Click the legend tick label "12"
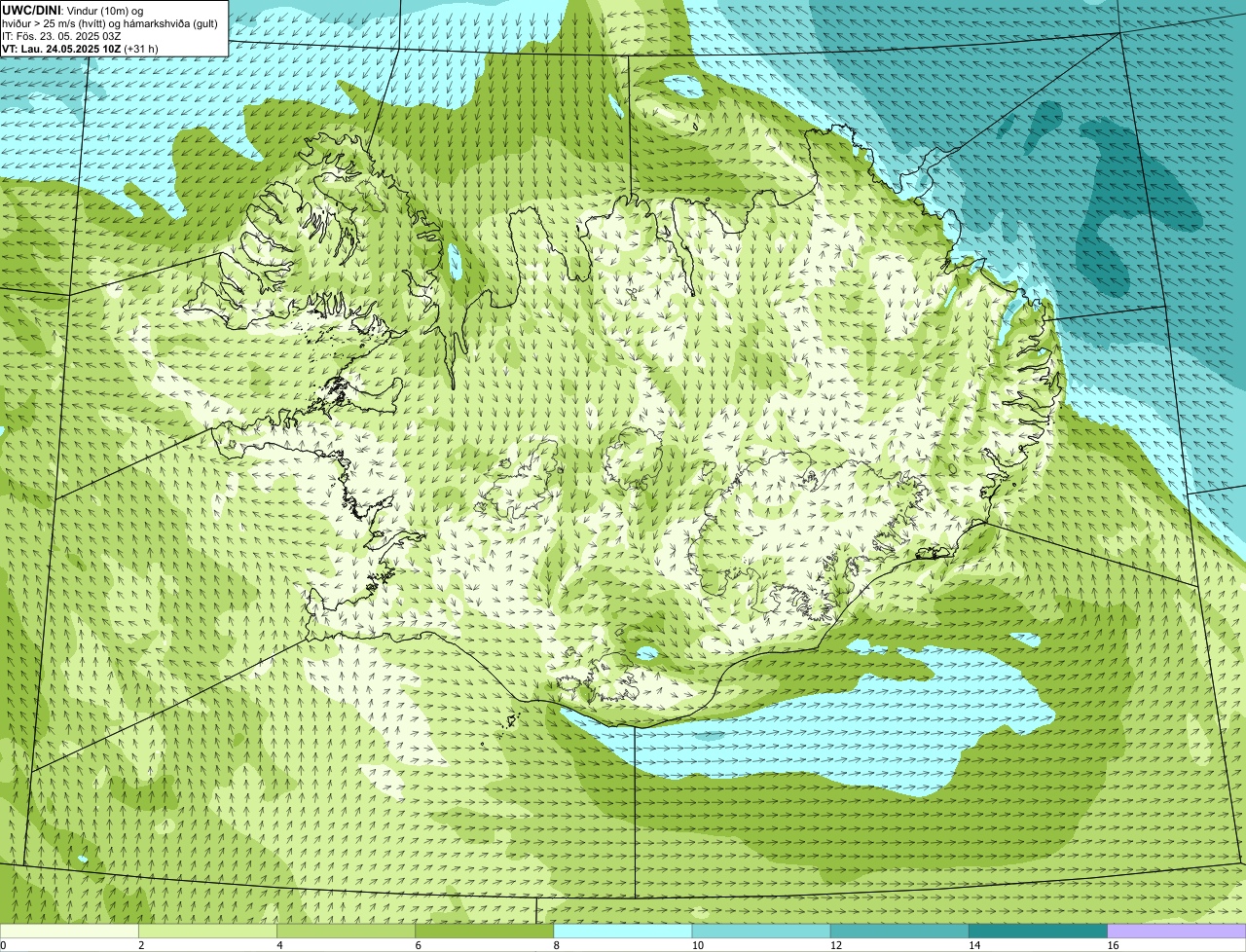Viewport: 1246px width, 952px height. 835,945
